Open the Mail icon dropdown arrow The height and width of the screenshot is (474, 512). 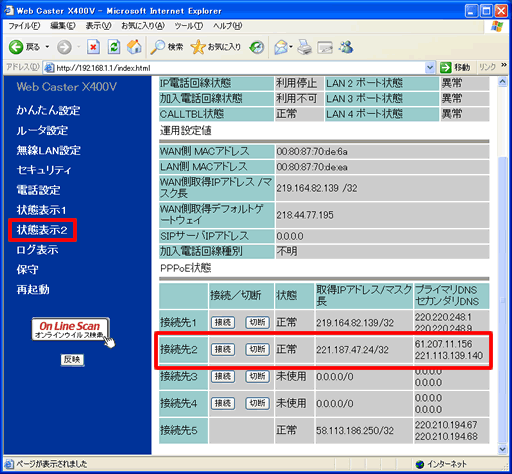click(x=291, y=47)
